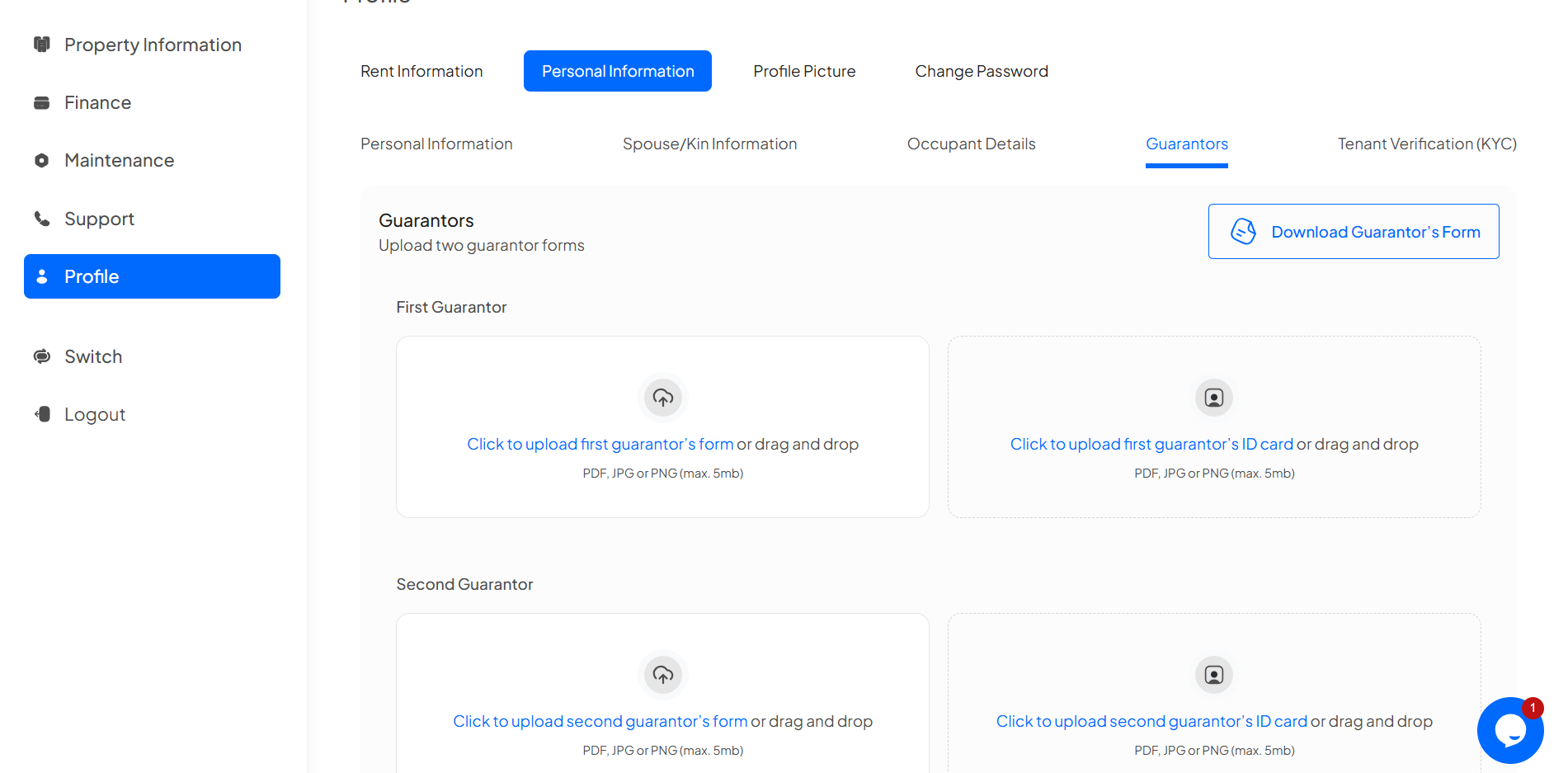The height and width of the screenshot is (773, 1568).
Task: Open Property Information in sidebar
Action: coord(153,45)
